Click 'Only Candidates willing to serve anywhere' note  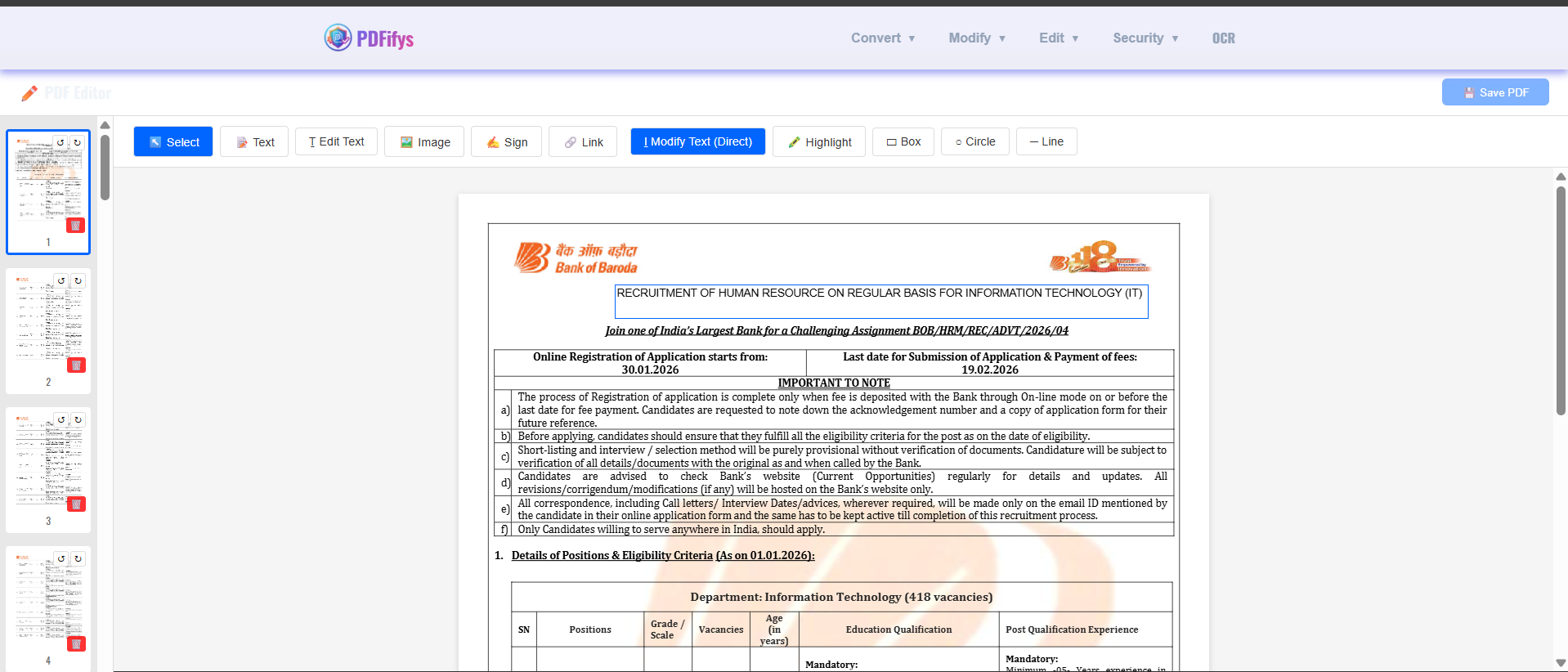[671, 530]
